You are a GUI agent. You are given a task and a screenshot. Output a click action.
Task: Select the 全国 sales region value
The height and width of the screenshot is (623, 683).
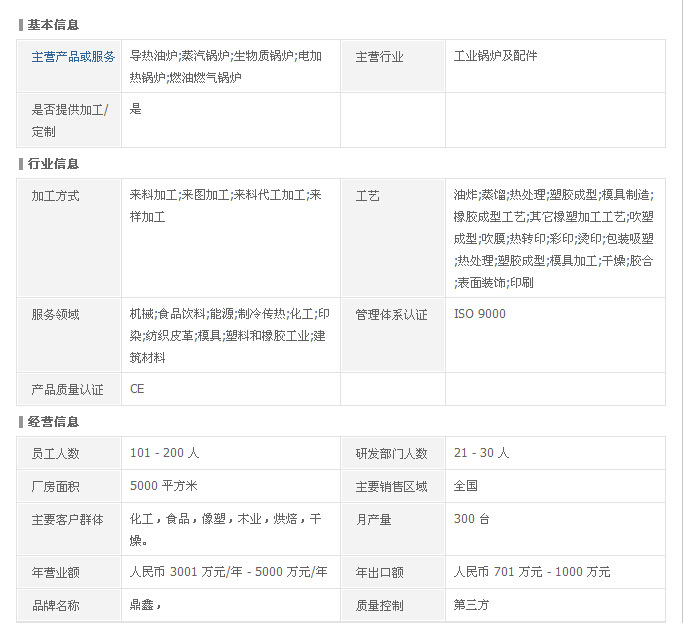point(466,486)
